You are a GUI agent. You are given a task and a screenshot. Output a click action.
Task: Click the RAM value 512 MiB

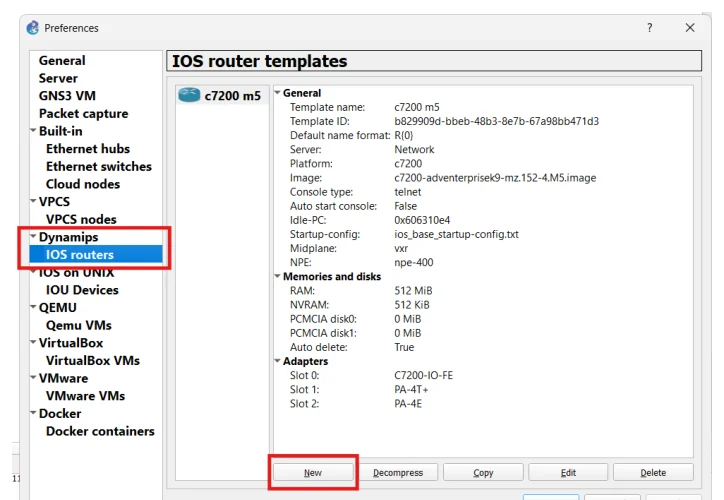pyautogui.click(x=413, y=290)
